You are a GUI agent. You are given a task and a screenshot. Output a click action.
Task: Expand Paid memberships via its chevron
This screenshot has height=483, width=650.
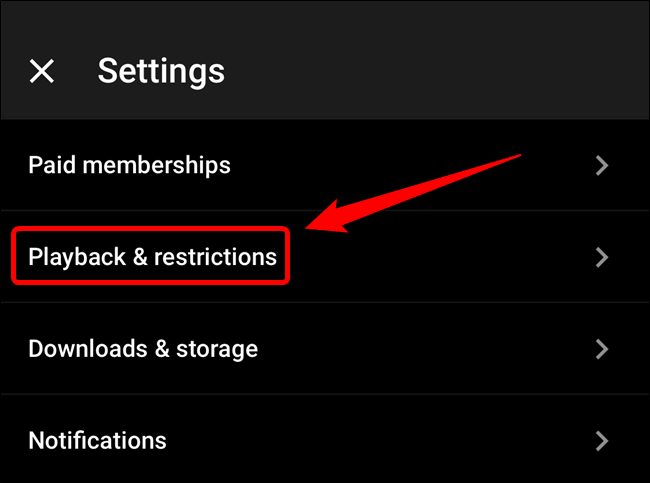[601, 165]
